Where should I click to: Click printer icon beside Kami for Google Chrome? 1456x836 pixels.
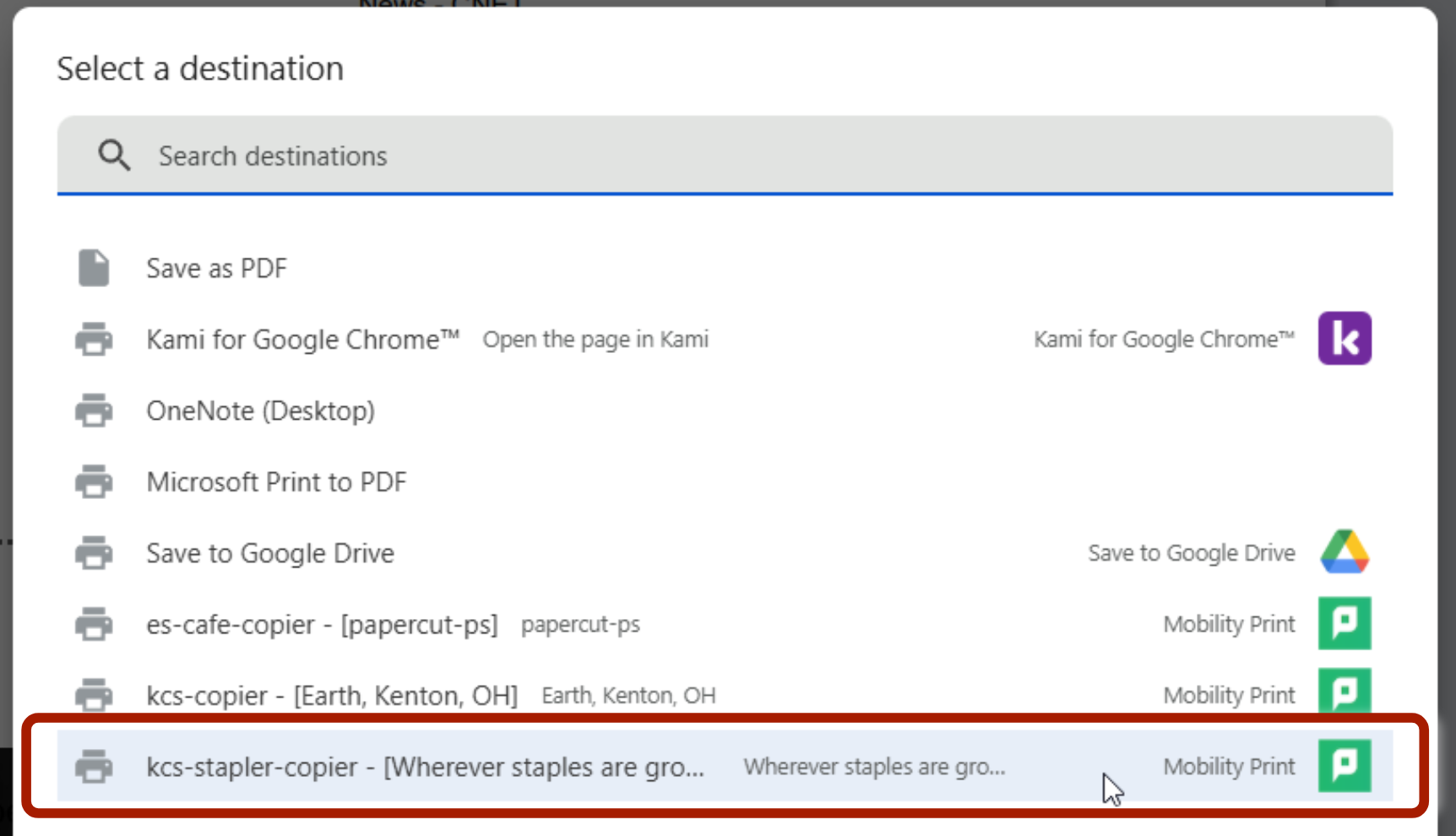[x=94, y=339]
